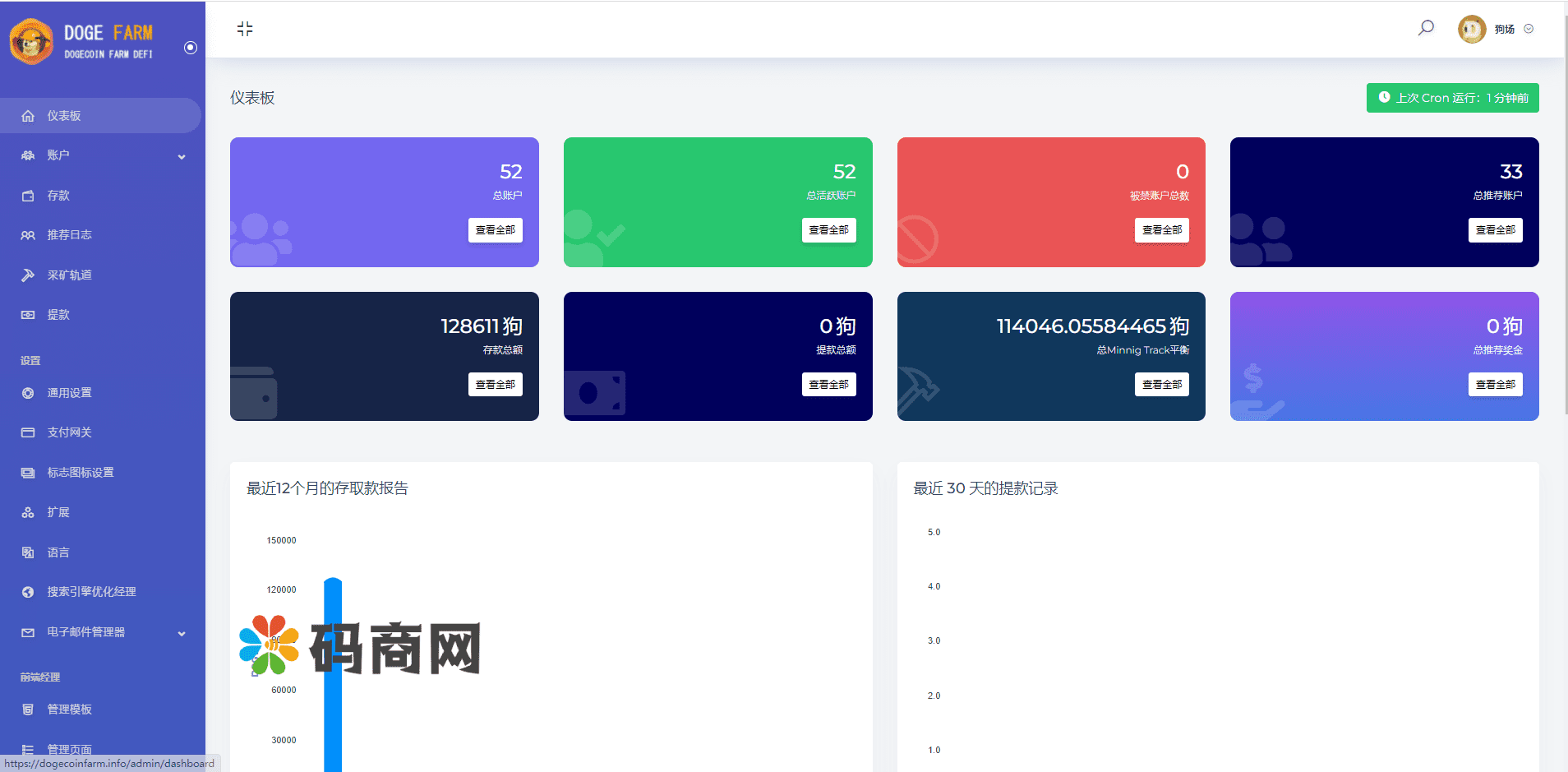Toggle the sidebar radio button near logo
The image size is (1568, 772).
tap(191, 48)
